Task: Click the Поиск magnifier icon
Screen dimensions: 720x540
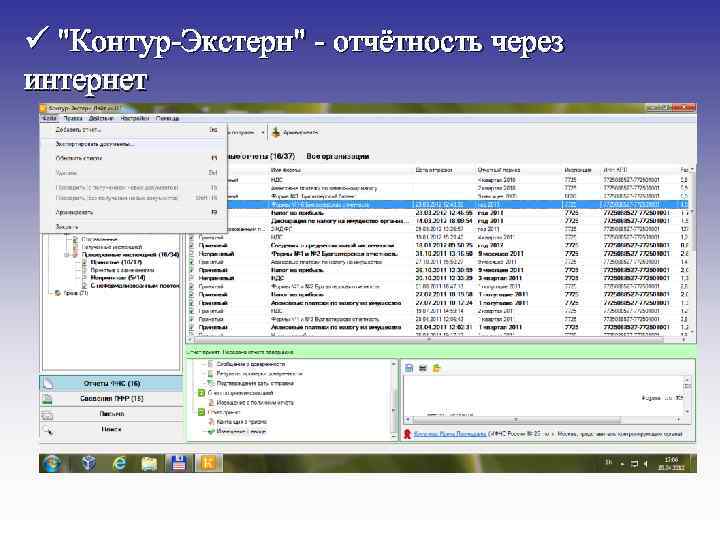Action: (48, 430)
